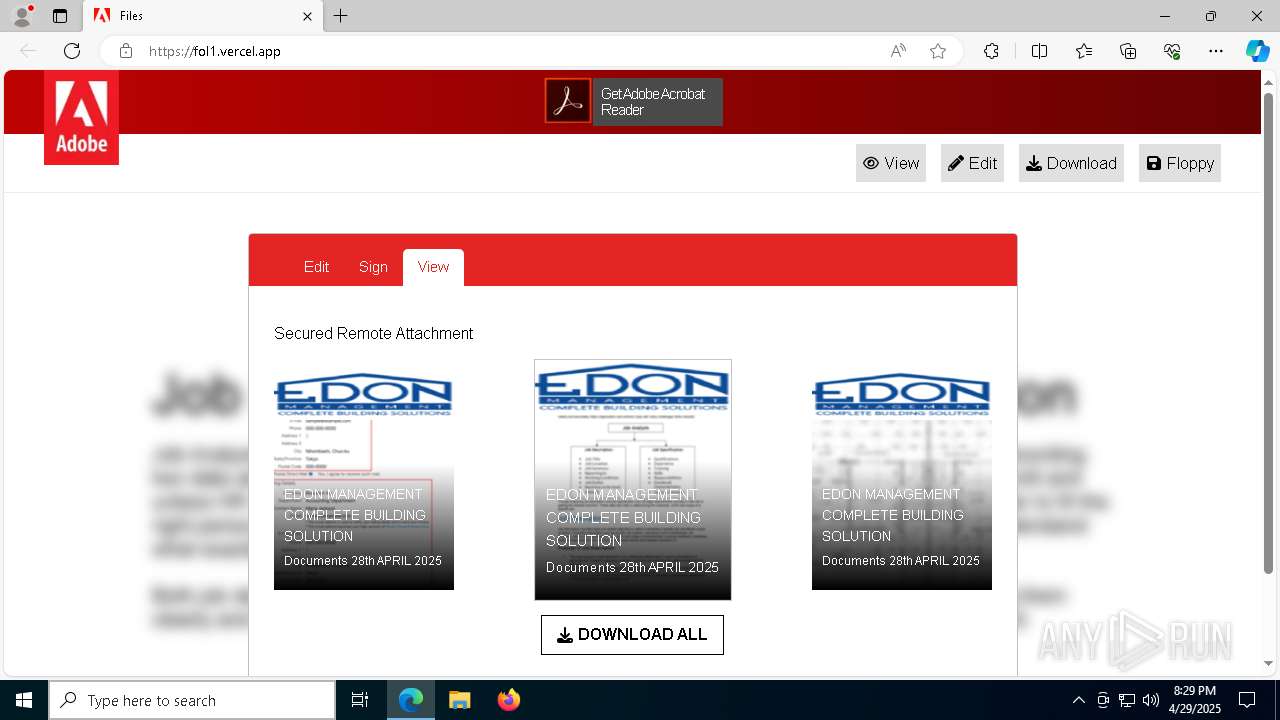Open the Browser essentials icon
1280x720 pixels.
[x=1172, y=51]
